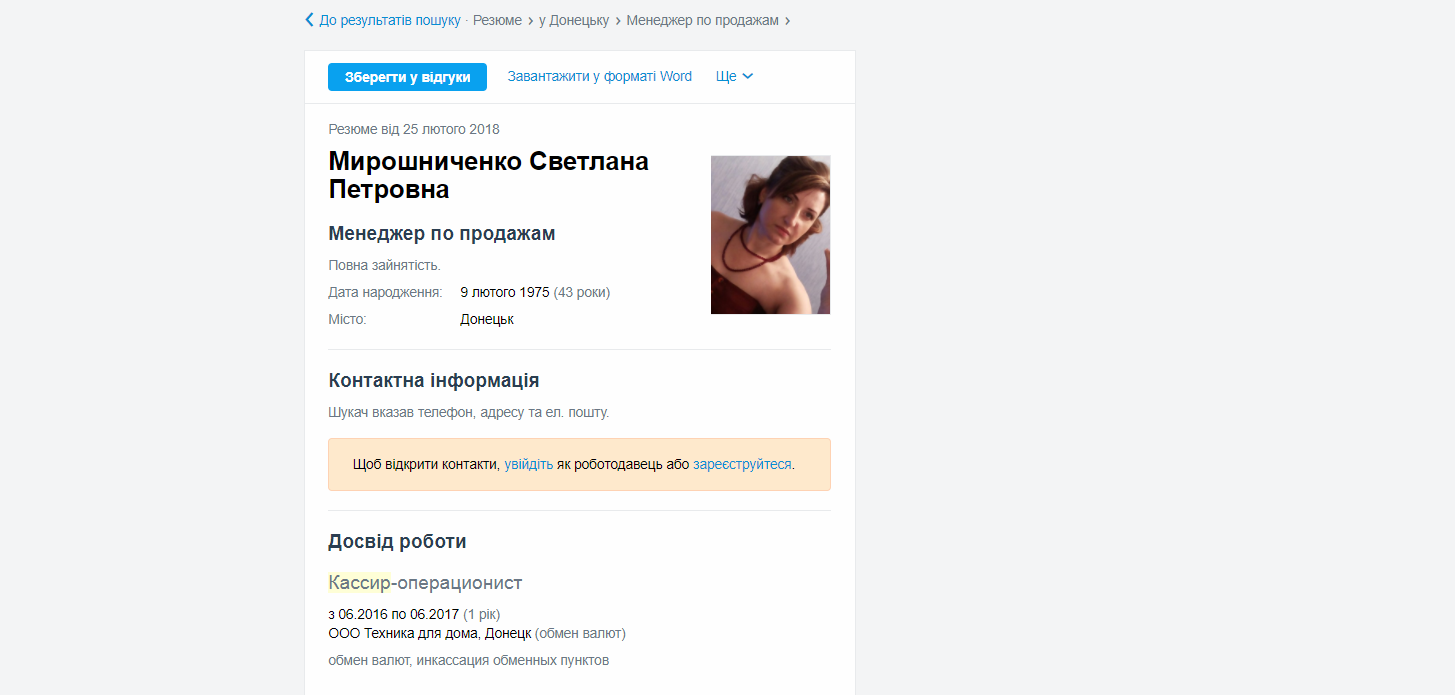This screenshot has height=695, width=1455.
Task: Click the highlighted word "Кассир" in job title
Action: 359,583
